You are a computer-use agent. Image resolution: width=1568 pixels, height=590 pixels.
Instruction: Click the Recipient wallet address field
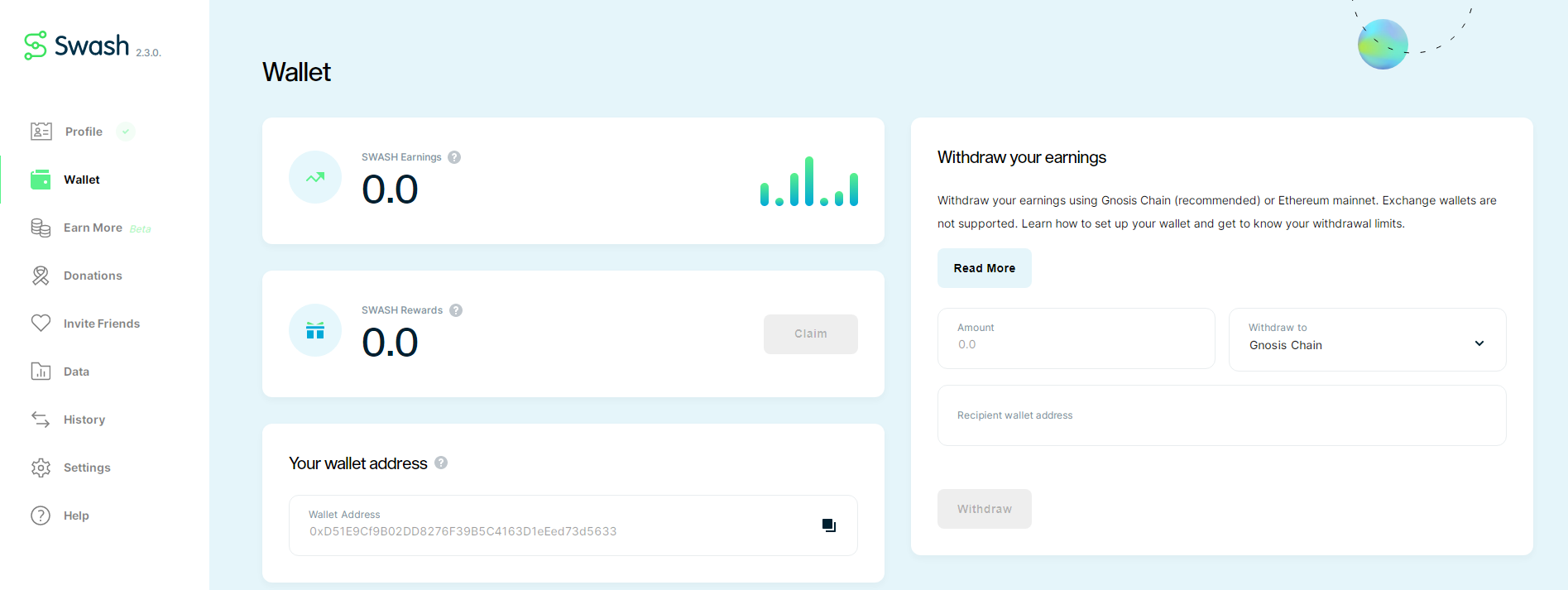point(1222,415)
